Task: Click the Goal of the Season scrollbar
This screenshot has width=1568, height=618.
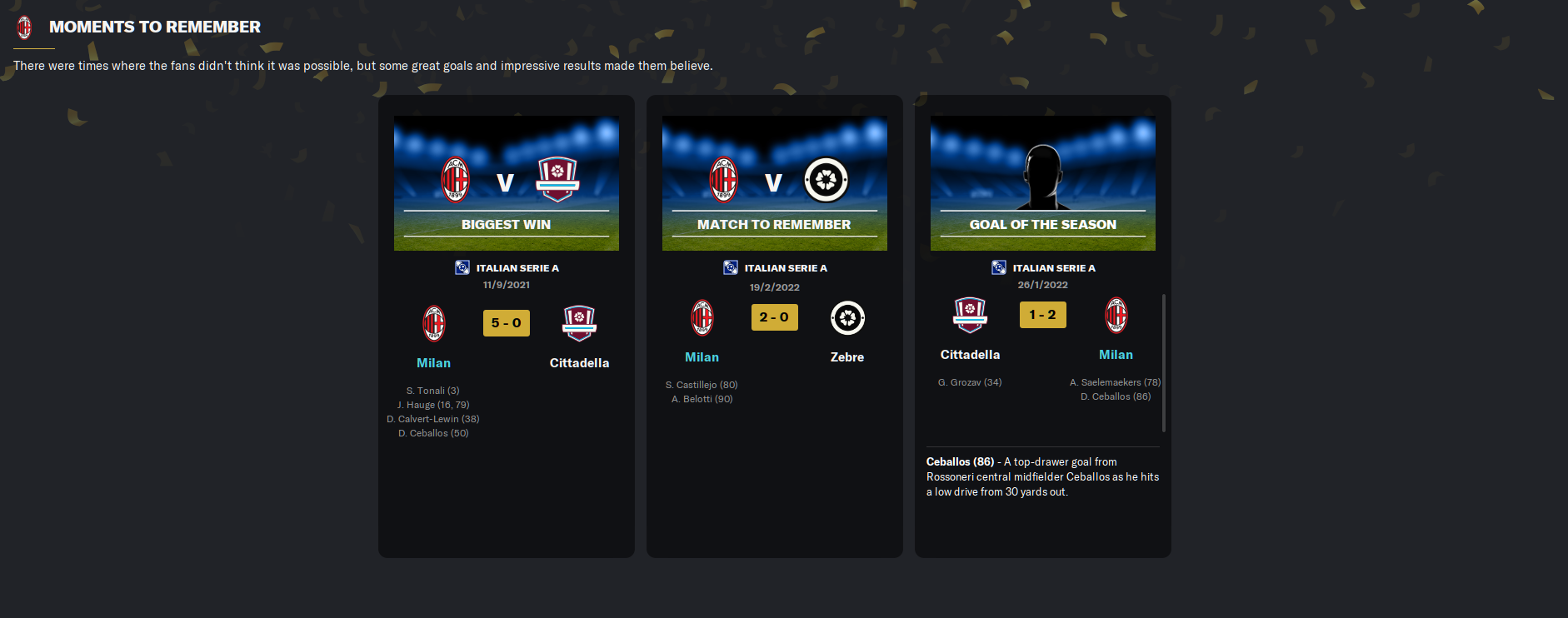Action: click(x=1164, y=362)
